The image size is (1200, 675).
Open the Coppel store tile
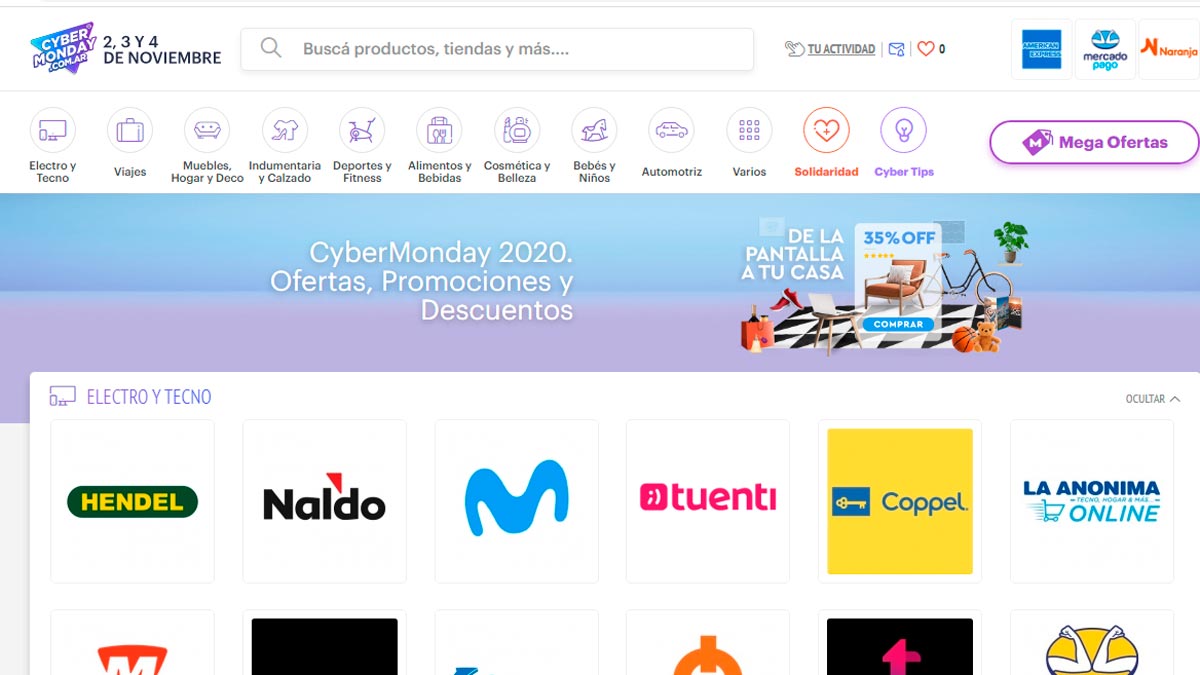(x=900, y=501)
